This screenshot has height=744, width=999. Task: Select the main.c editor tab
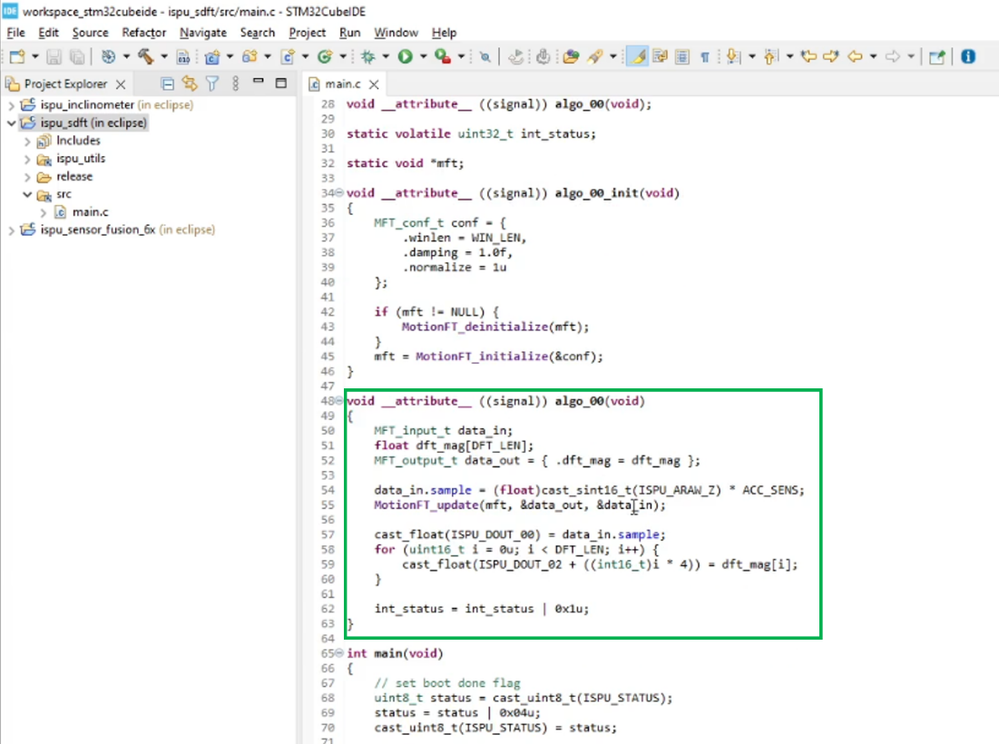coord(343,84)
